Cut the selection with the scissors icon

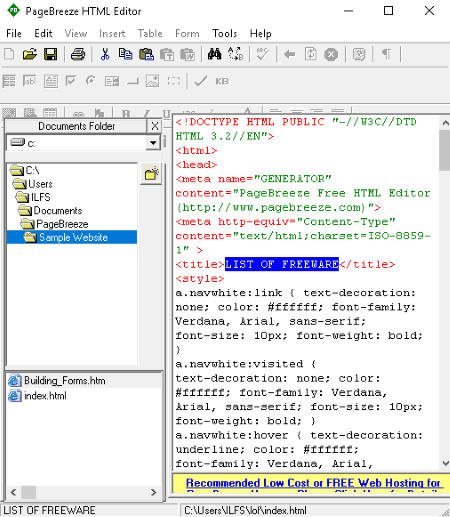(105, 54)
